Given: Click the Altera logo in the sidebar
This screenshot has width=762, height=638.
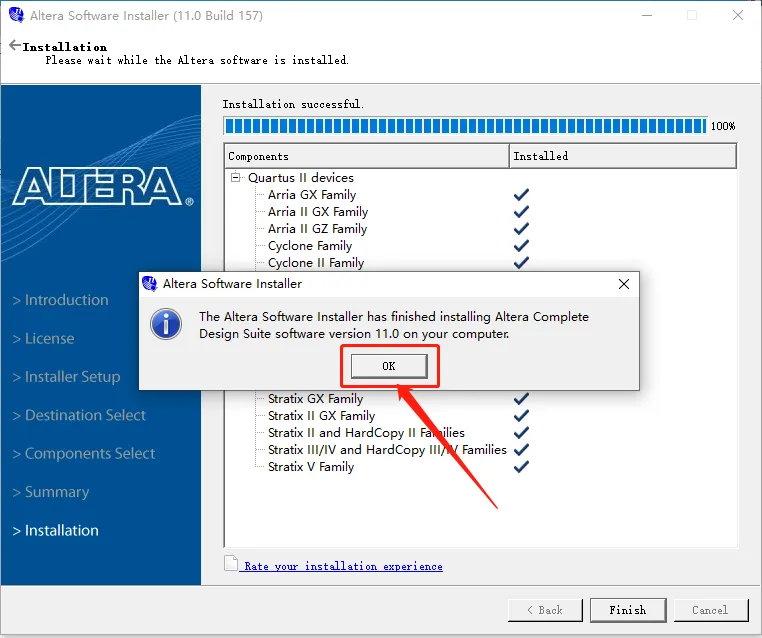Looking at the screenshot, I should [103, 186].
